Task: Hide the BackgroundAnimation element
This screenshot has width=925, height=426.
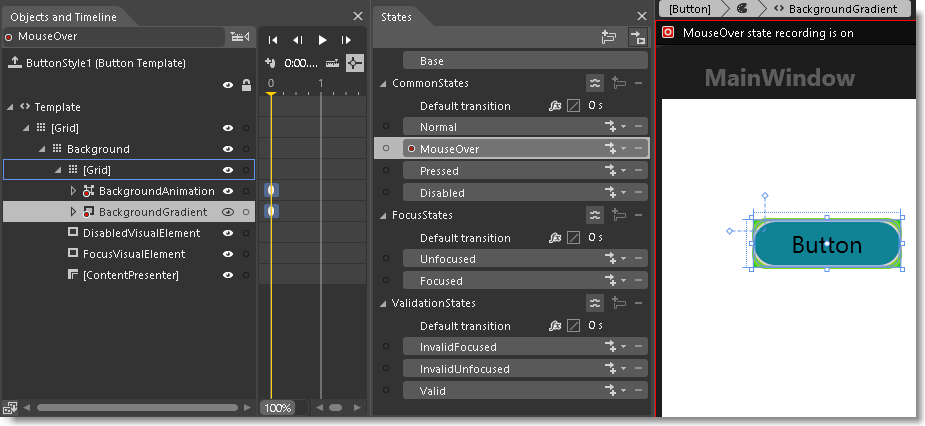Action: (228, 191)
